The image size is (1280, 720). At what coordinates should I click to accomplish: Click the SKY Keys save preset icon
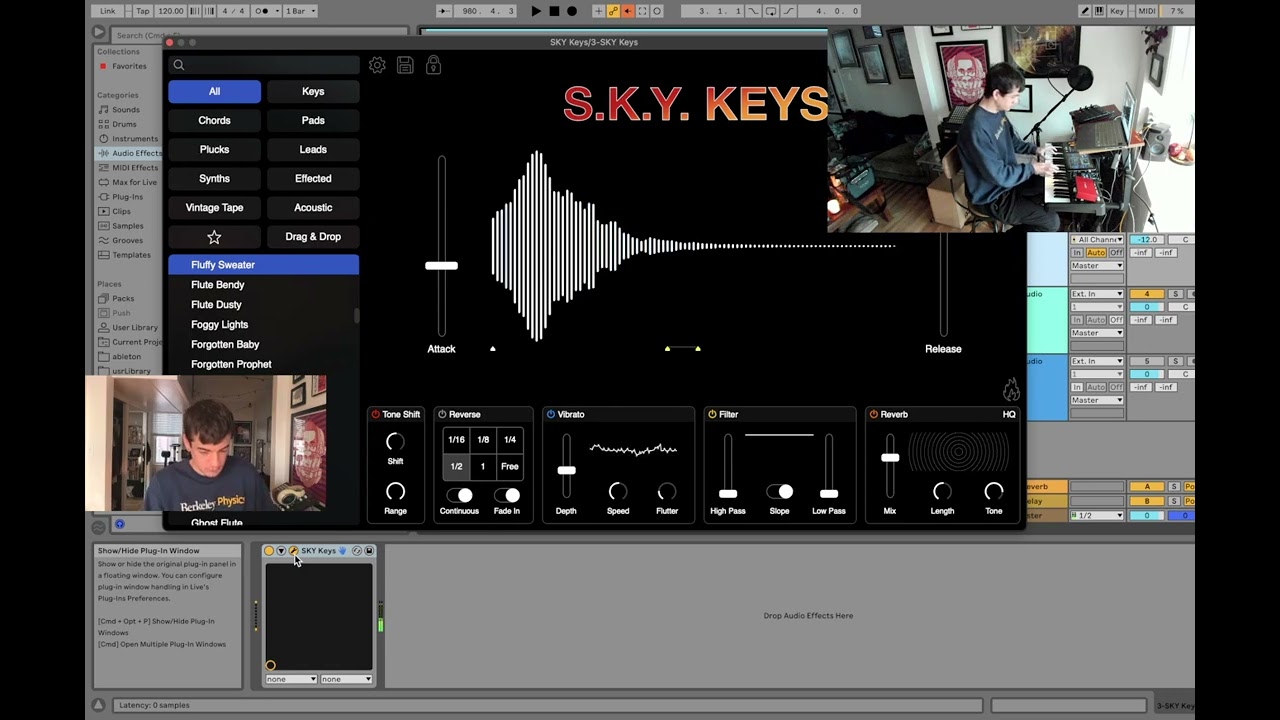(x=369, y=551)
